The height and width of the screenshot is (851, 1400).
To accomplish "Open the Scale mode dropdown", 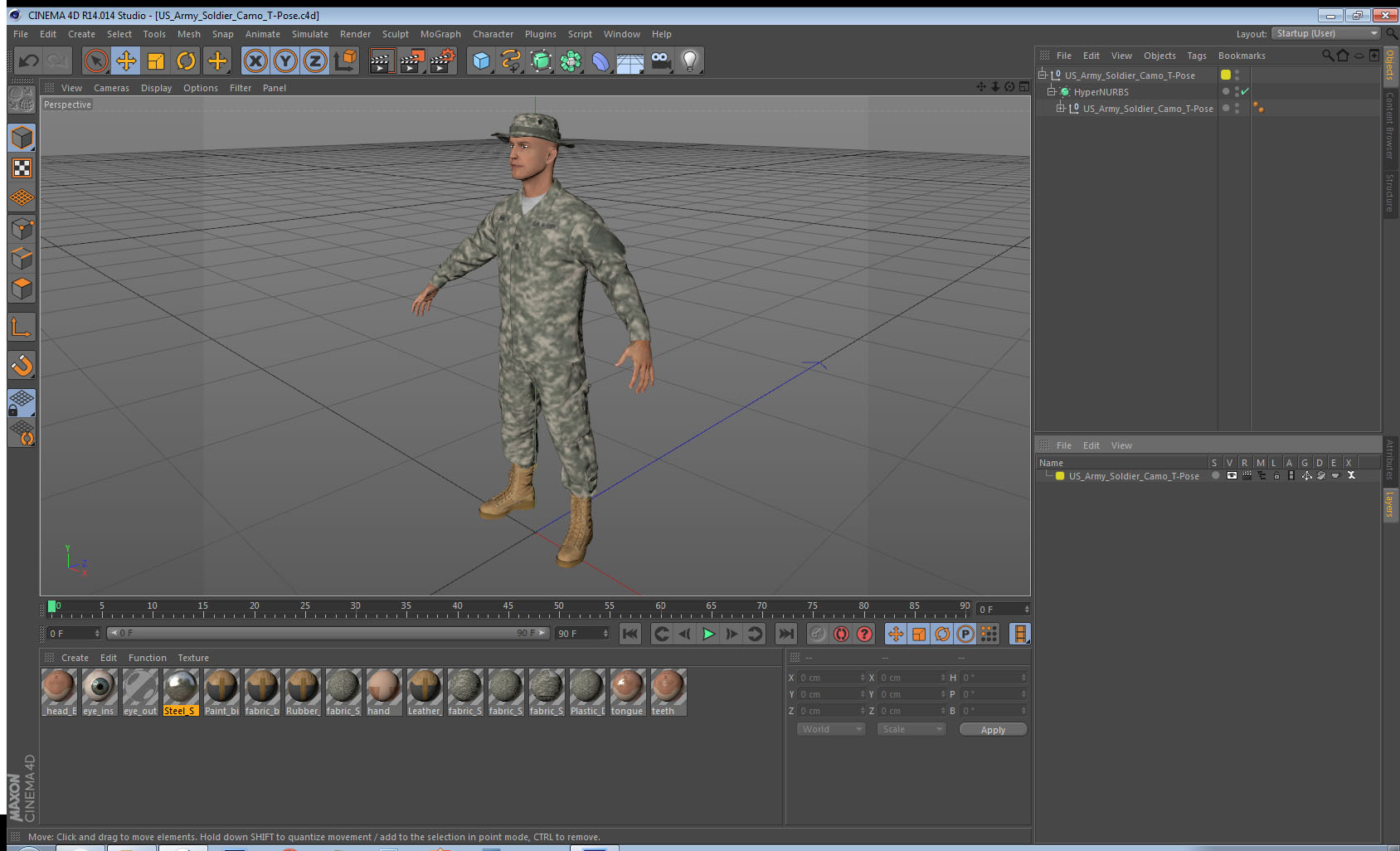I will coord(911,729).
